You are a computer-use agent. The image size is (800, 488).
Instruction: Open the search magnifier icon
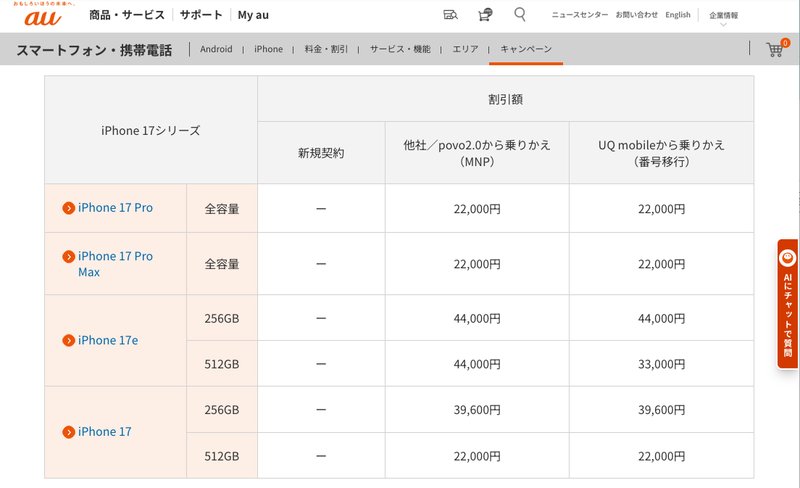pos(520,14)
